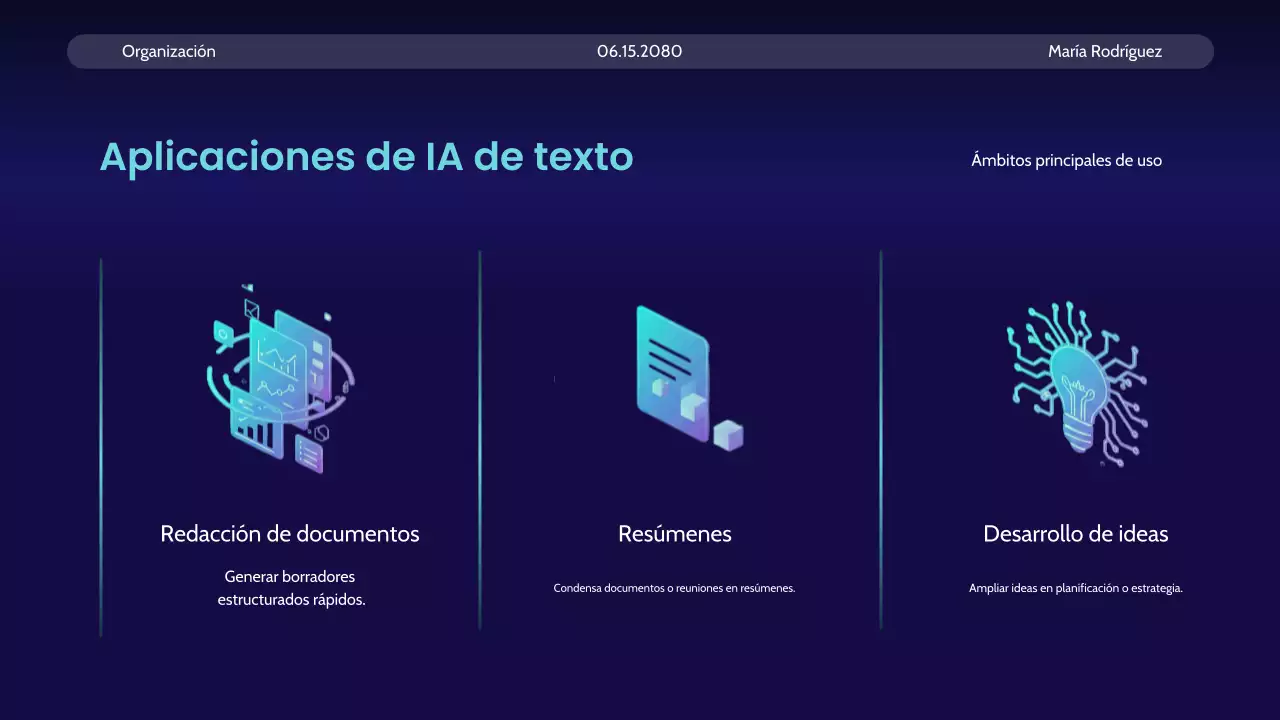Select the María Rodríguez name in the header
The height and width of the screenshot is (720, 1280).
click(1104, 51)
